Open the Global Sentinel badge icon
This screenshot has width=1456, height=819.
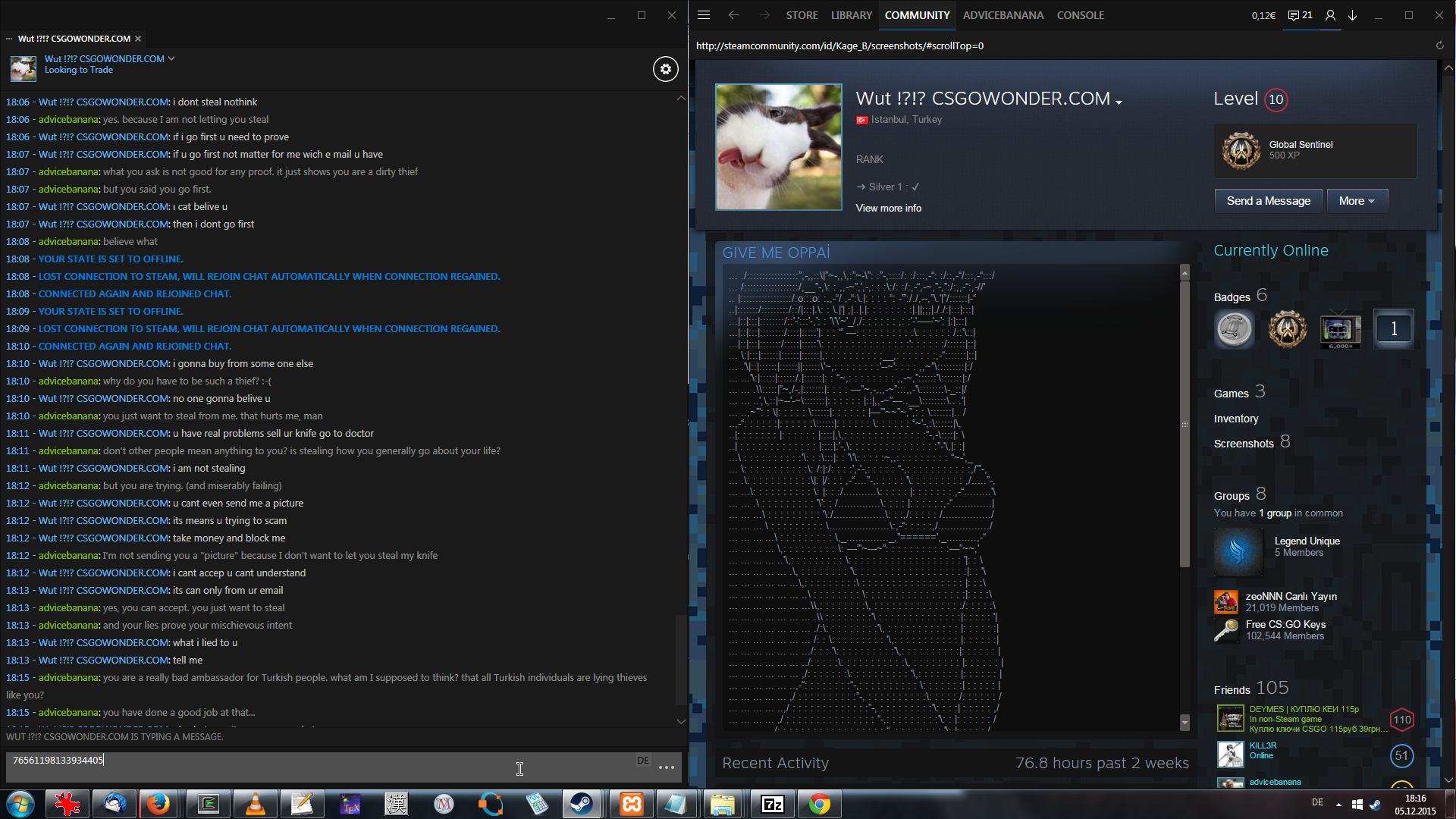tap(1241, 150)
